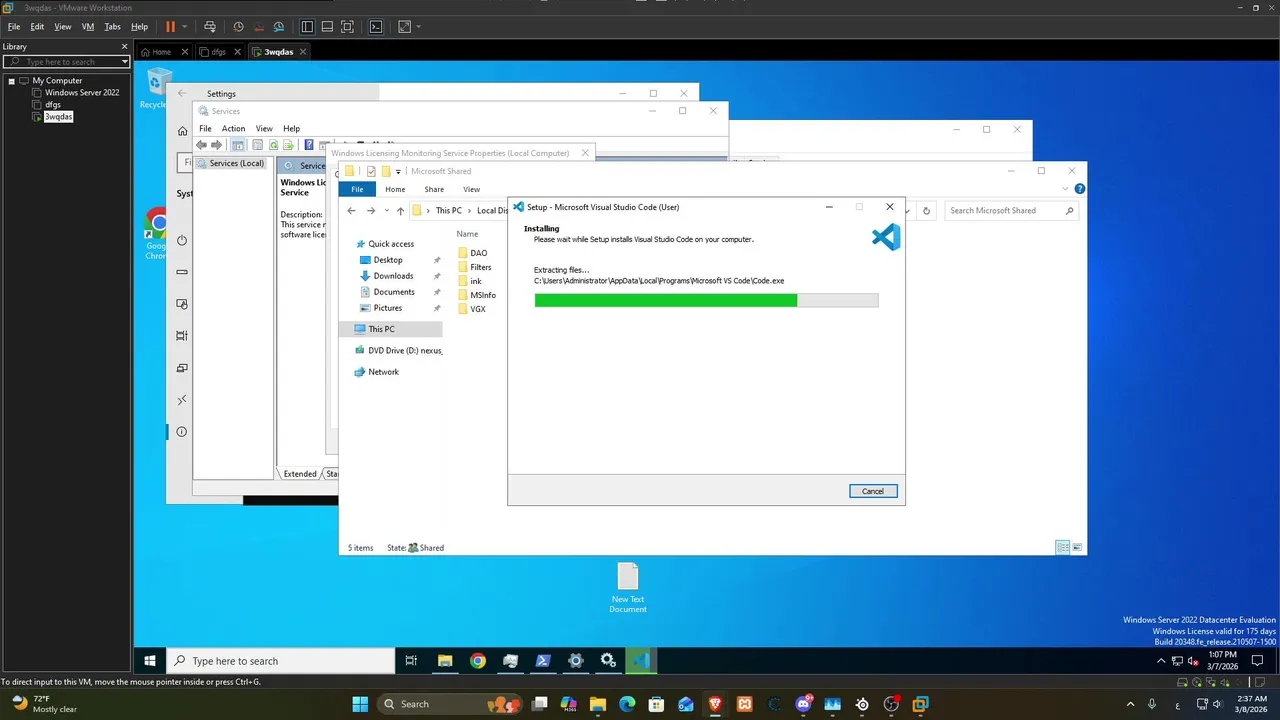
Task: Select DVD Drive (D:) in navigation pane
Action: [x=398, y=351]
